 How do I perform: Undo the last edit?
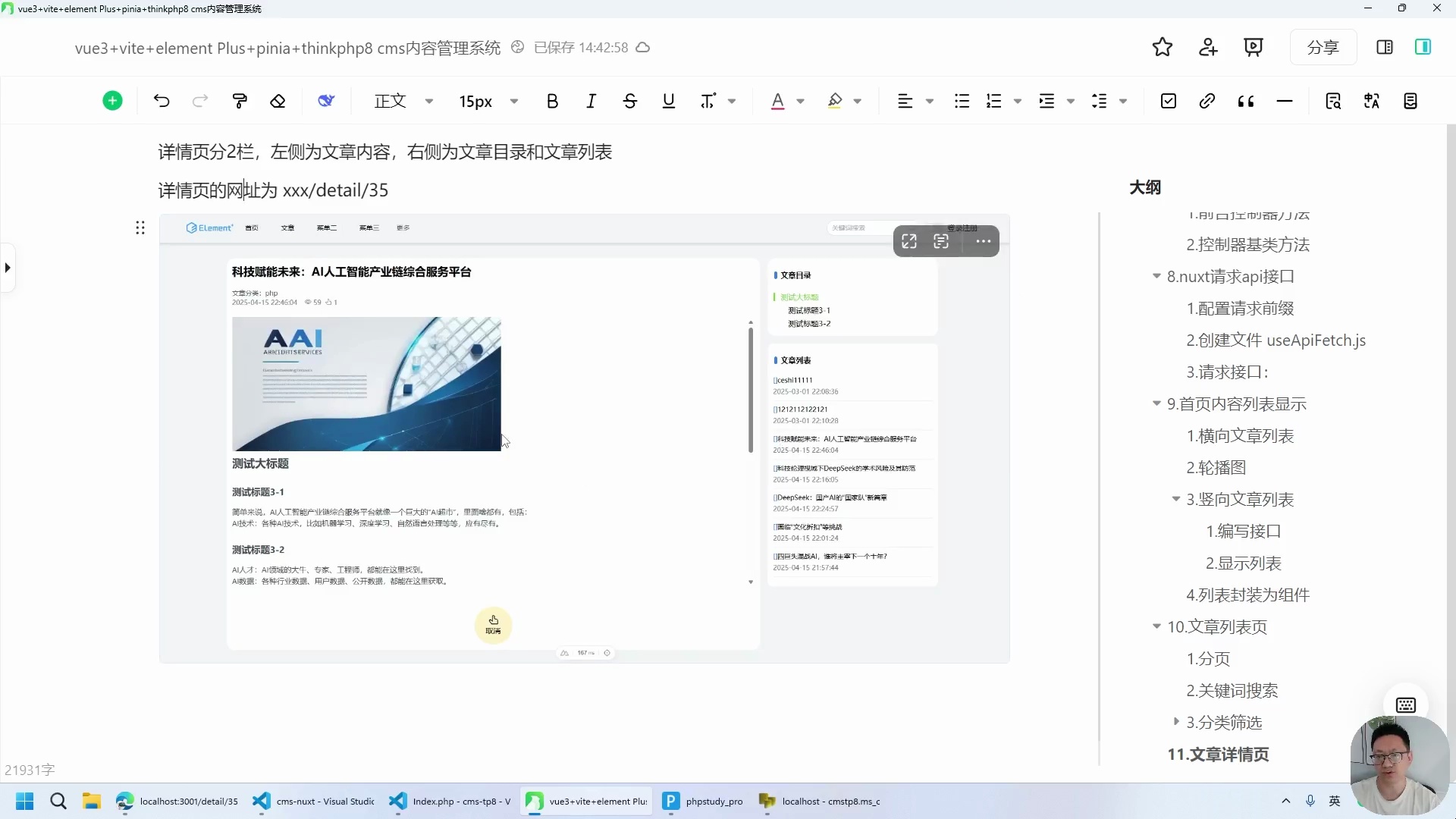coord(162,101)
